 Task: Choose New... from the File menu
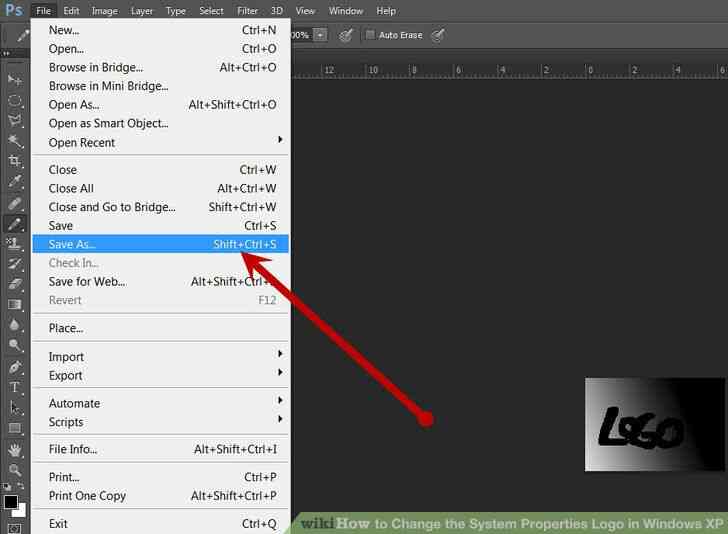click(x=161, y=30)
